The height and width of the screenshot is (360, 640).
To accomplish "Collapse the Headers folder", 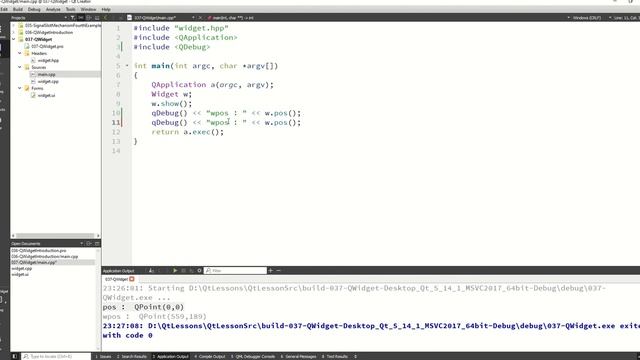I will 20,53.
